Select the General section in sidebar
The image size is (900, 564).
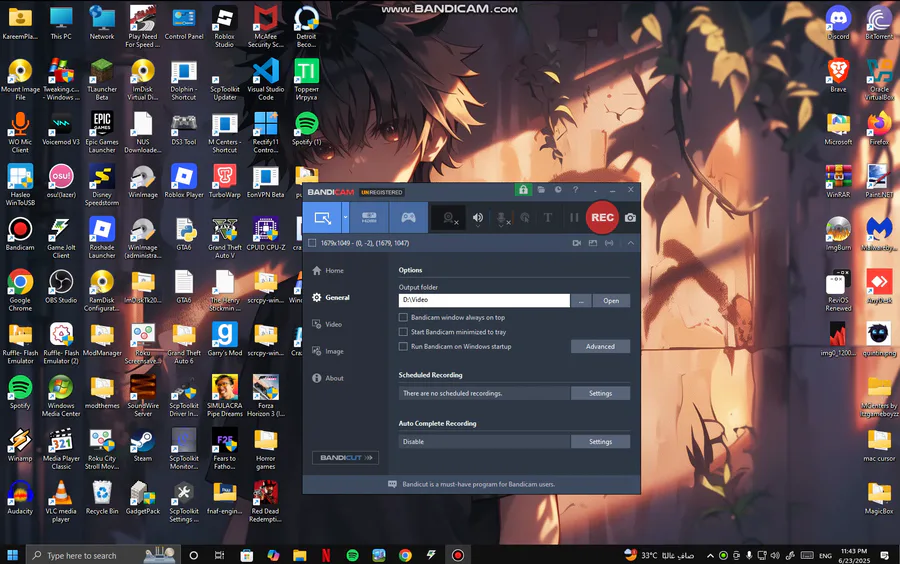(331, 297)
